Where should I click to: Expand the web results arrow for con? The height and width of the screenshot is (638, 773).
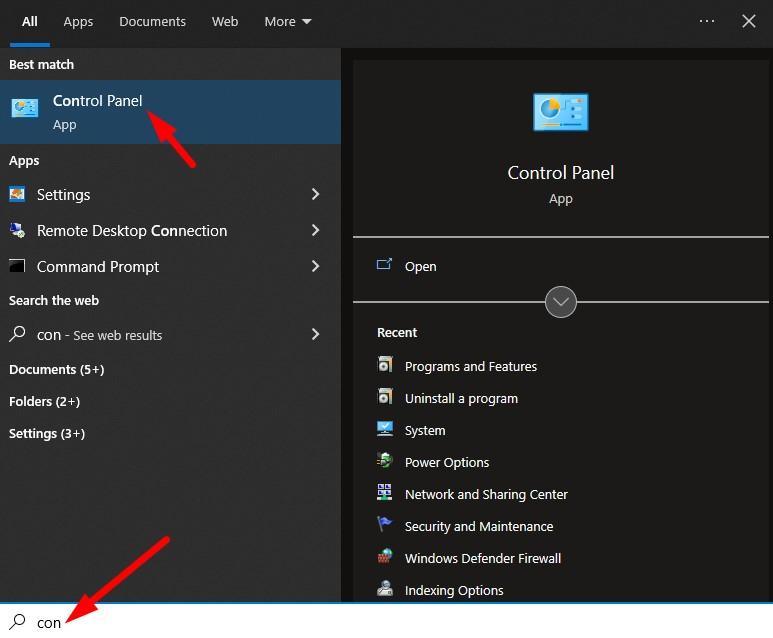tap(316, 334)
